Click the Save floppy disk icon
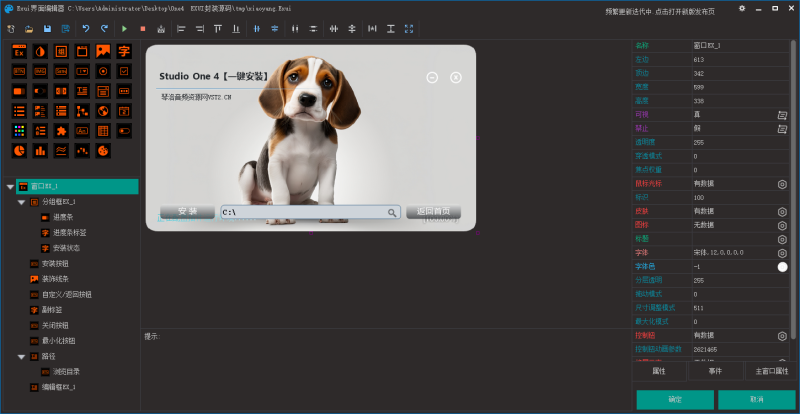This screenshot has height=414, width=800. 49,29
